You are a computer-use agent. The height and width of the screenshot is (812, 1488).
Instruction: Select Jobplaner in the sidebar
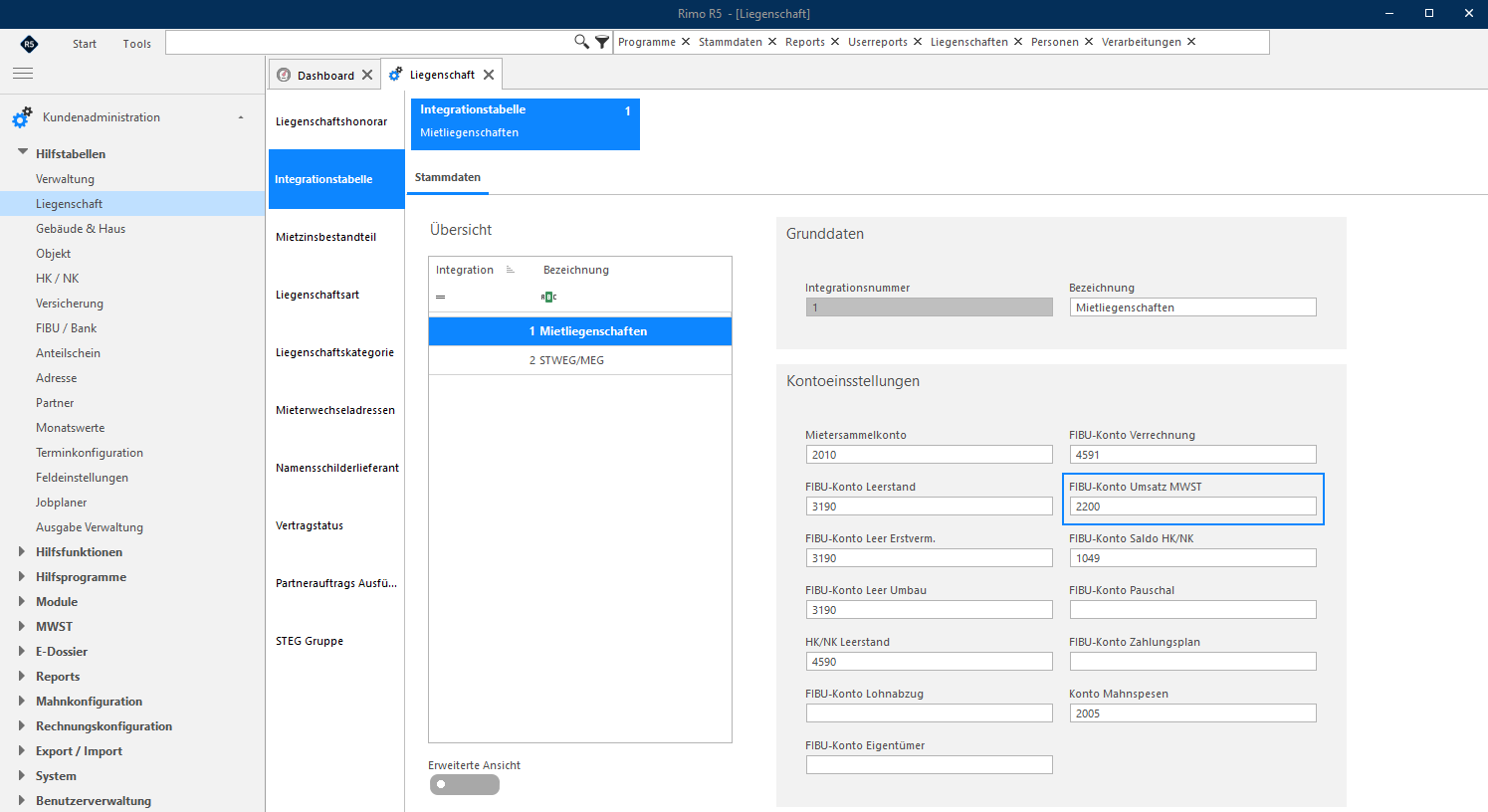tap(62, 503)
